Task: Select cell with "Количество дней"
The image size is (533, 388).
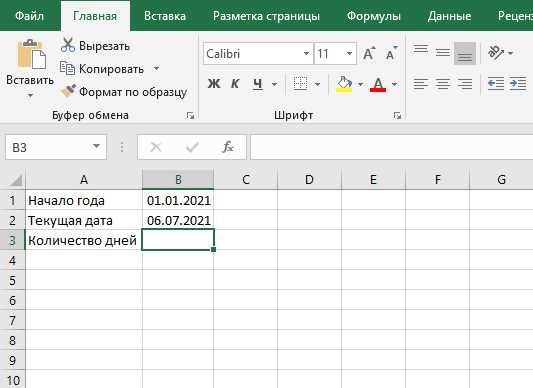Action: click(x=84, y=240)
